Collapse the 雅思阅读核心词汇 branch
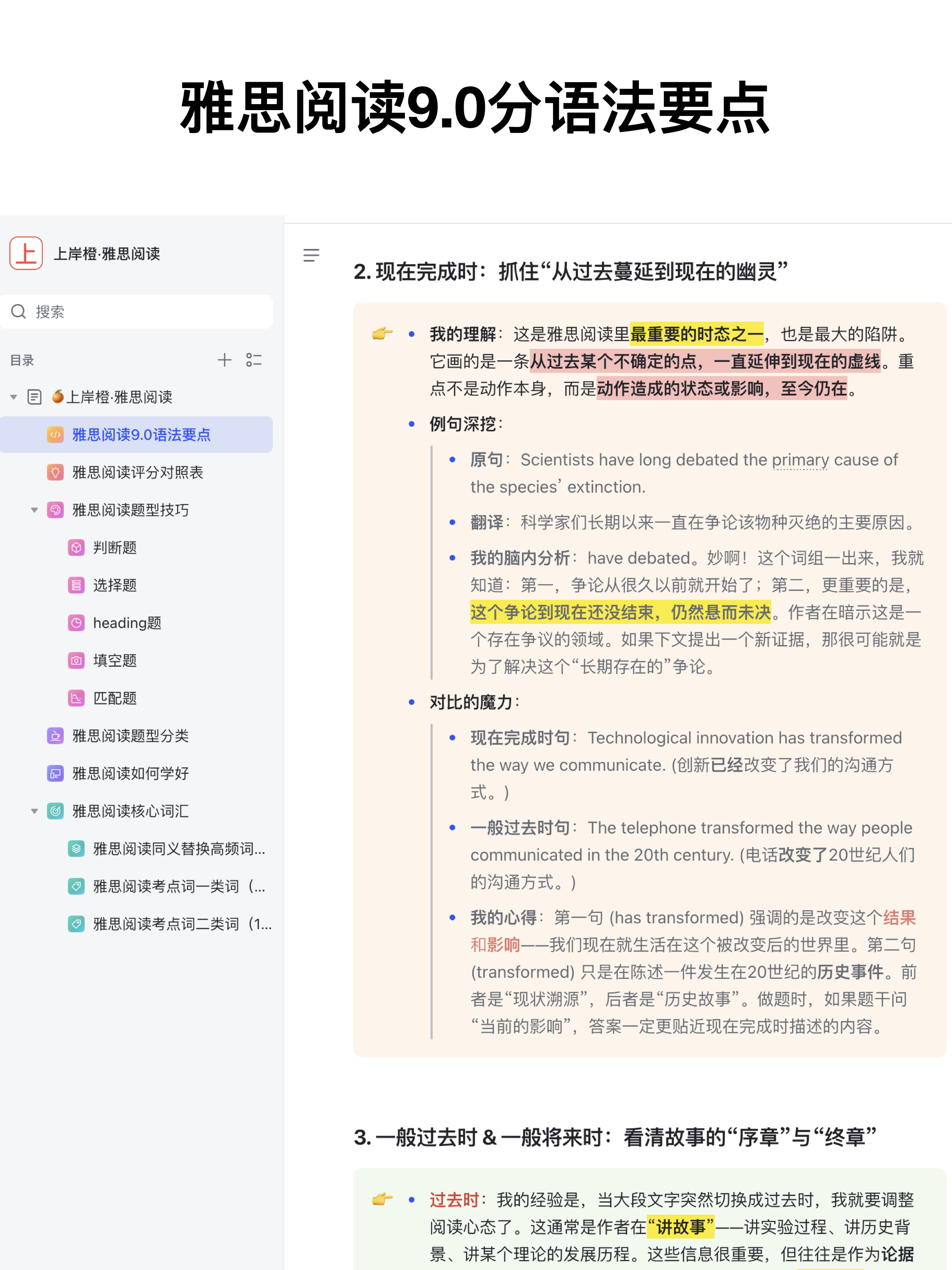Viewport: 952px width, 1270px height. (34, 811)
